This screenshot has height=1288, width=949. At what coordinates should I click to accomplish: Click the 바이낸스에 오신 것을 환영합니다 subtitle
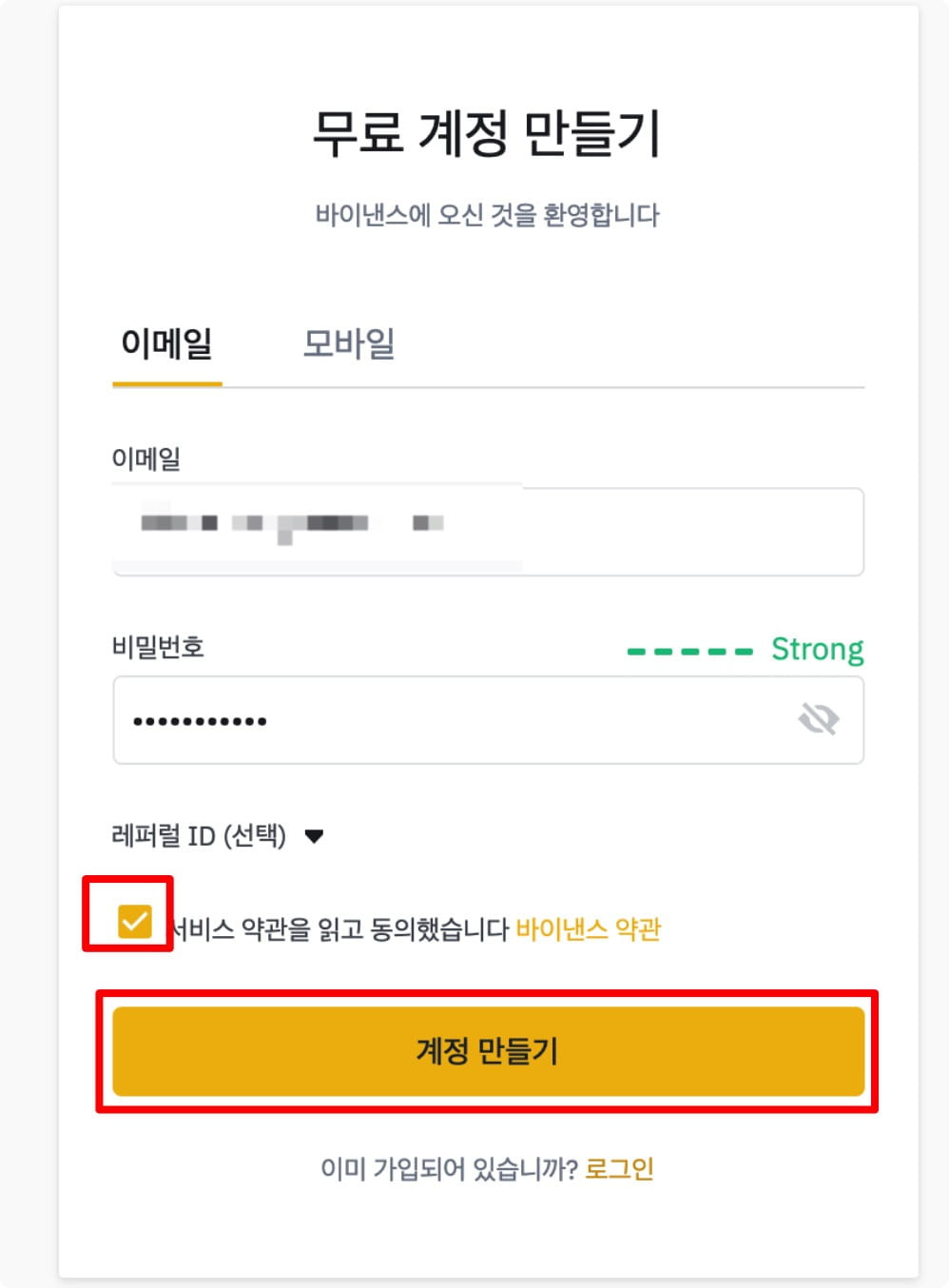(x=487, y=215)
